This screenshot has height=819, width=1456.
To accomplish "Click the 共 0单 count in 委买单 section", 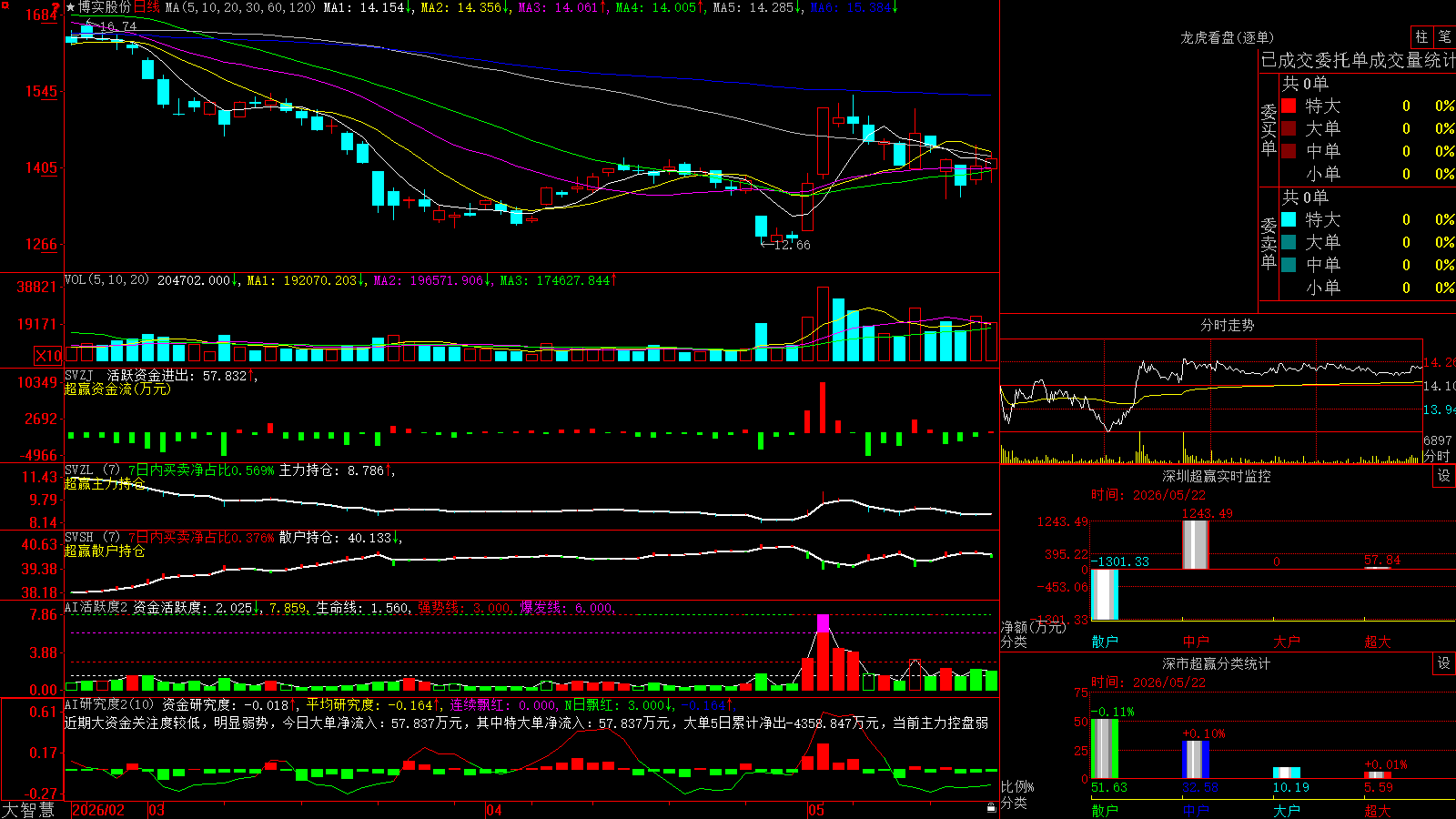I will [x=1305, y=84].
